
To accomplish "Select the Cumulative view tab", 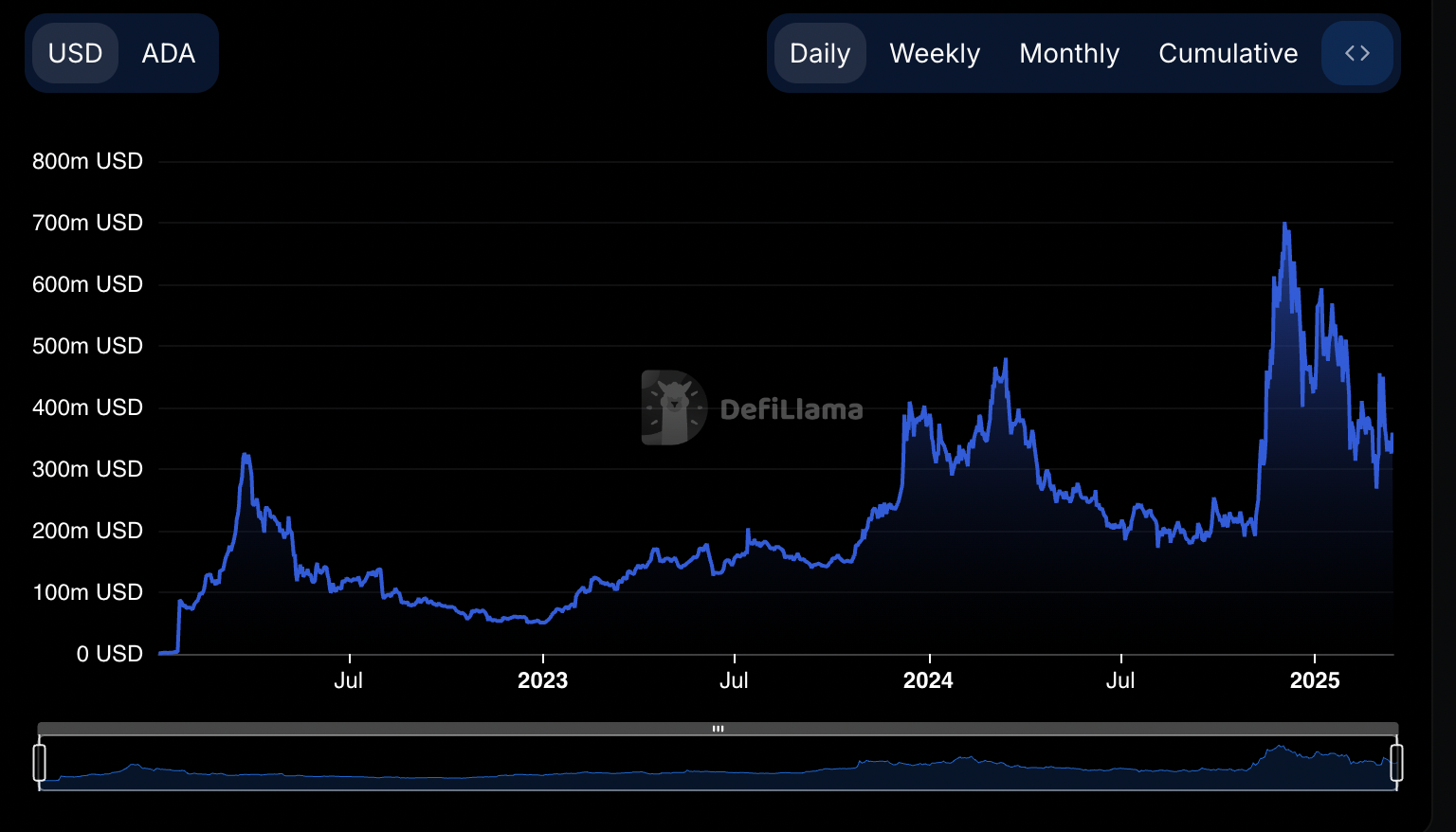I will pos(1228,53).
